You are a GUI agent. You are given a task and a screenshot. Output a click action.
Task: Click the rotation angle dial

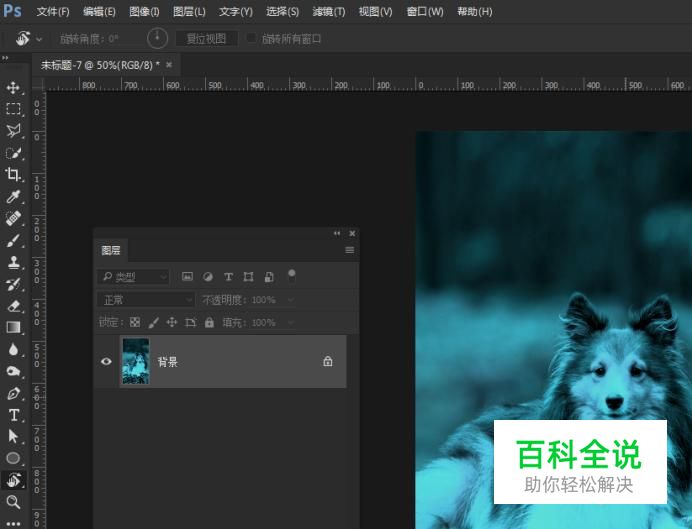[x=157, y=38]
